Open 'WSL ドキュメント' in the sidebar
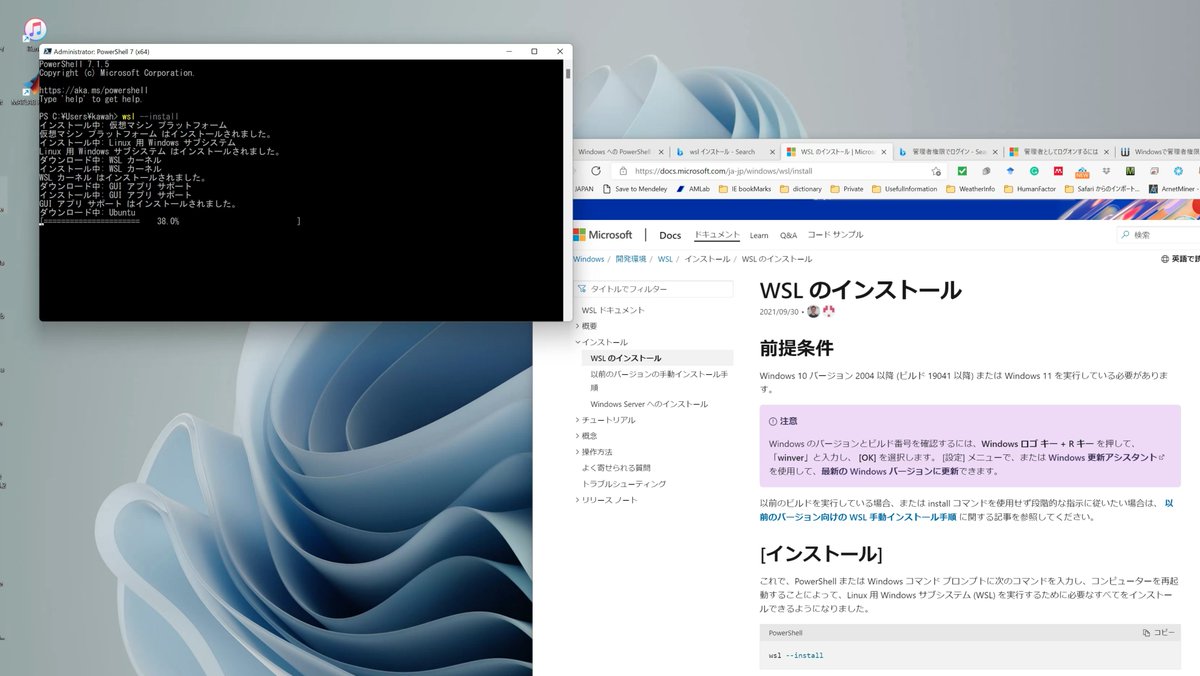Image resolution: width=1200 pixels, height=676 pixels. (613, 310)
